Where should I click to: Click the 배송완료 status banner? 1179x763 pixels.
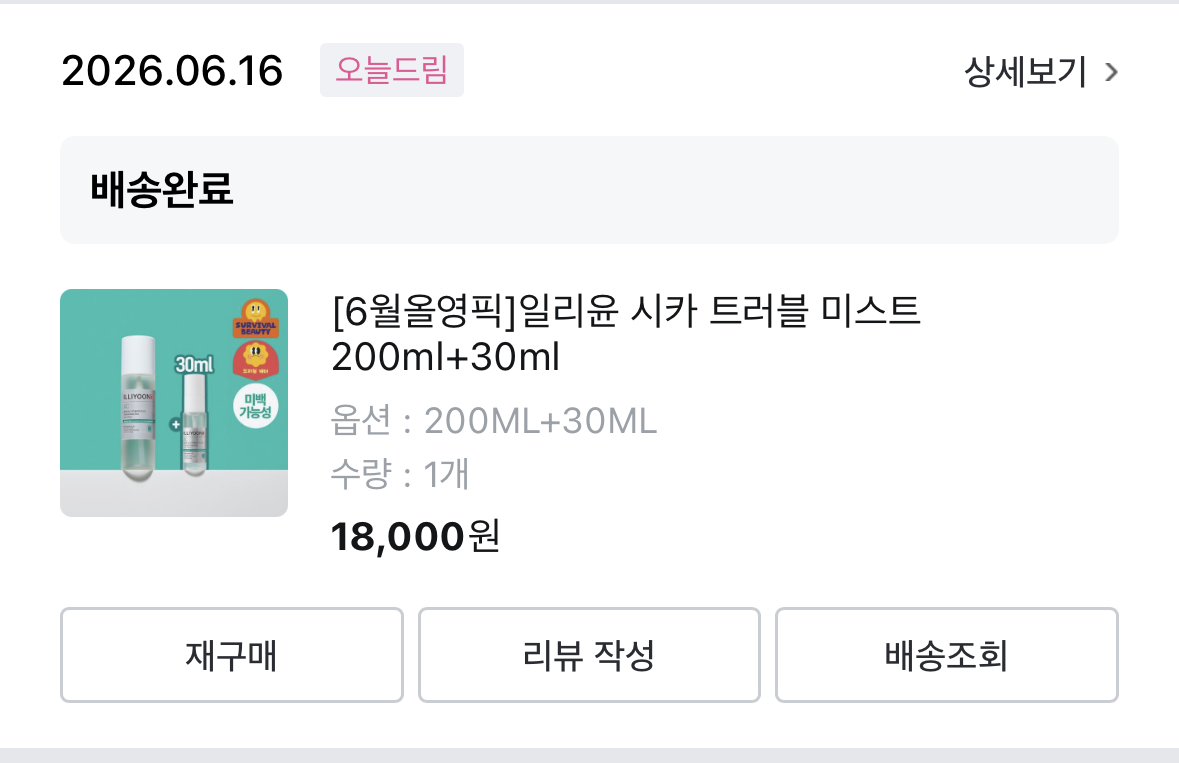coord(590,189)
